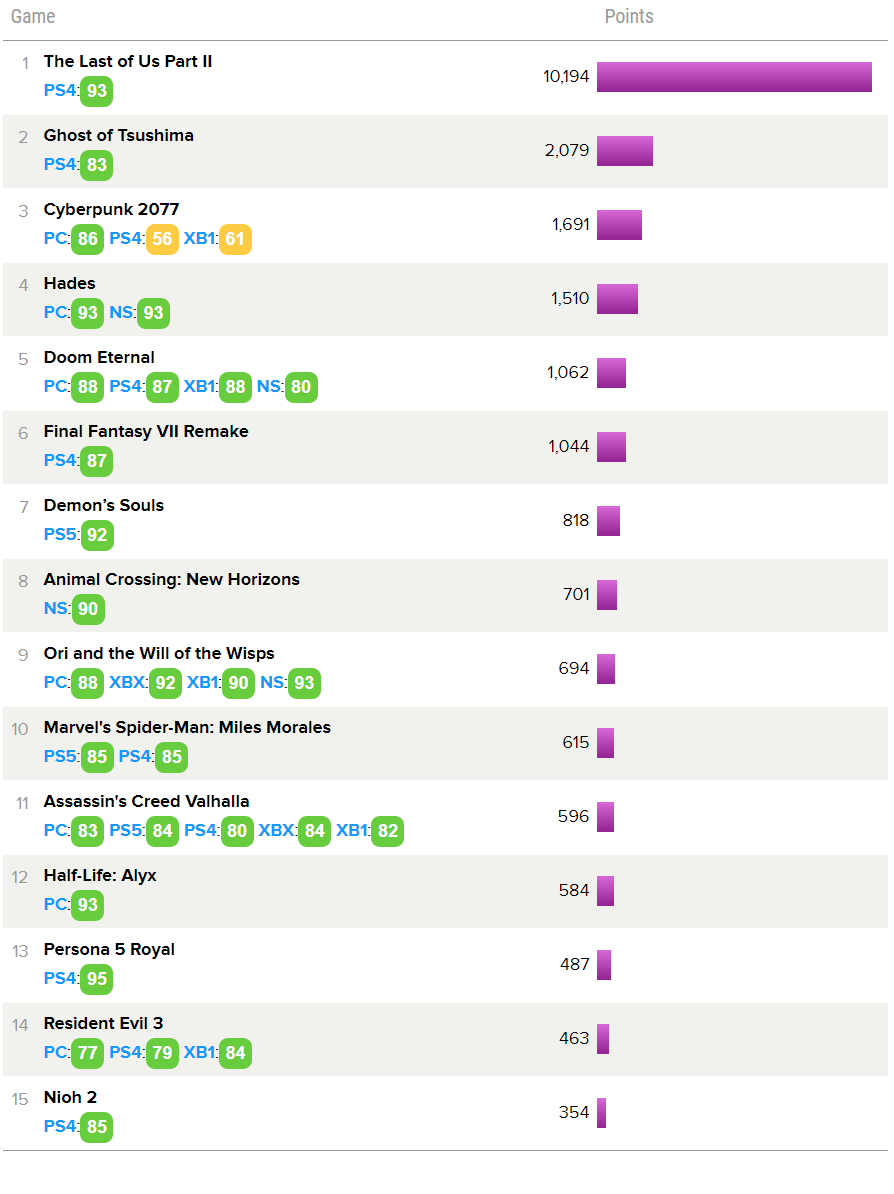894x1194 pixels.
Task: Open Half-Life: Alyx game page
Action: coord(100,875)
